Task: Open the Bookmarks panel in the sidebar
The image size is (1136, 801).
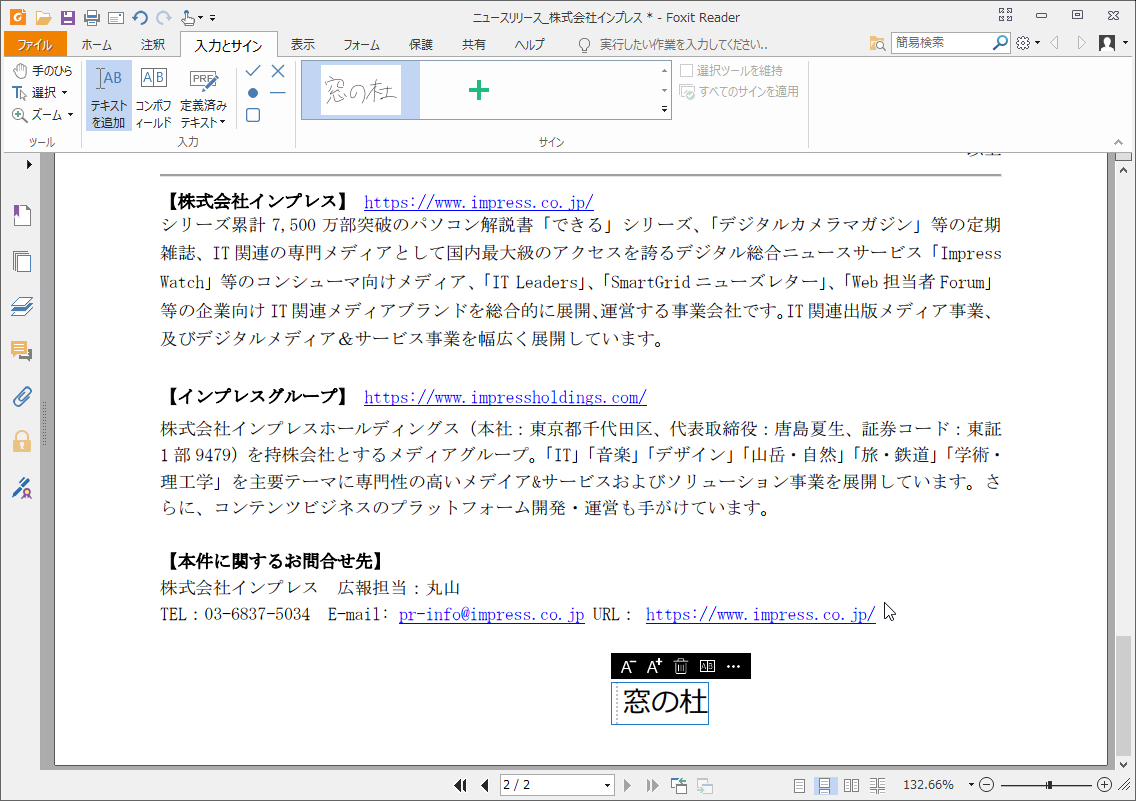Action: (22, 215)
